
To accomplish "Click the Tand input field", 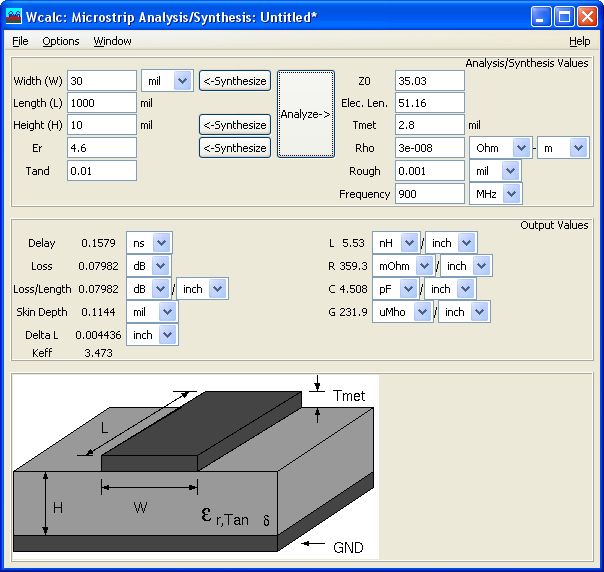I will click(x=101, y=171).
